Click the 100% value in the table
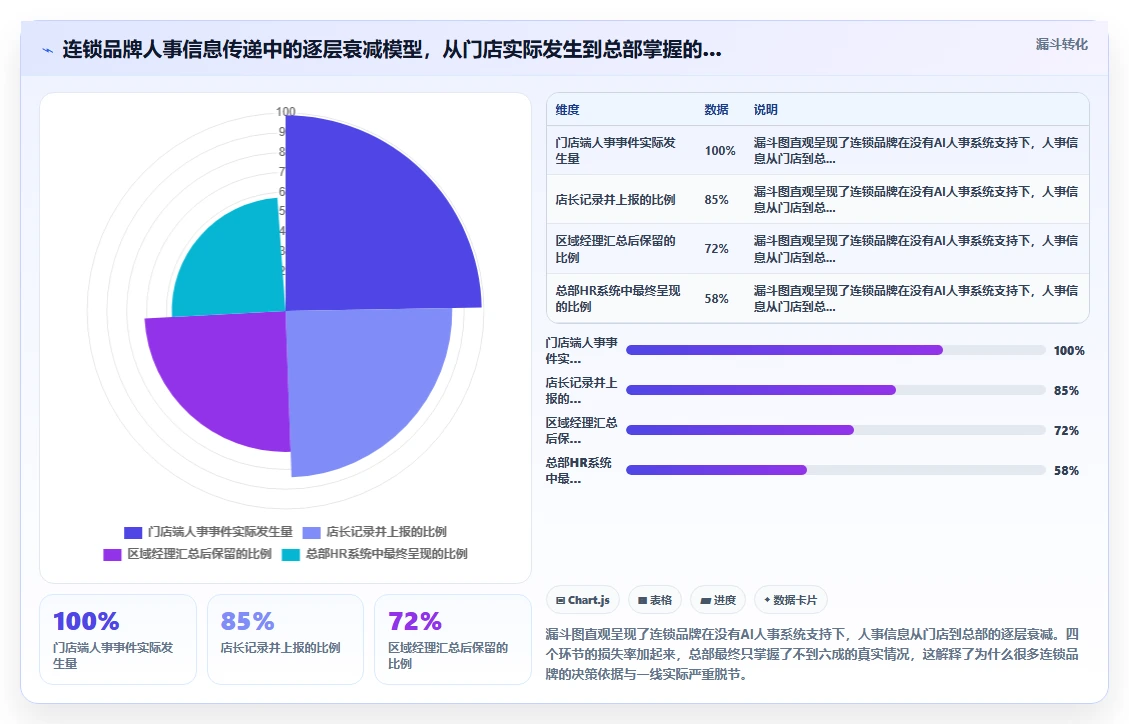1129x724 pixels. pyautogui.click(x=720, y=150)
